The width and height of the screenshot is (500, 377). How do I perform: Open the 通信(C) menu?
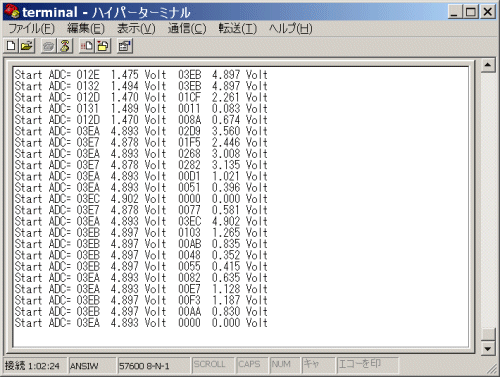click(x=187, y=28)
